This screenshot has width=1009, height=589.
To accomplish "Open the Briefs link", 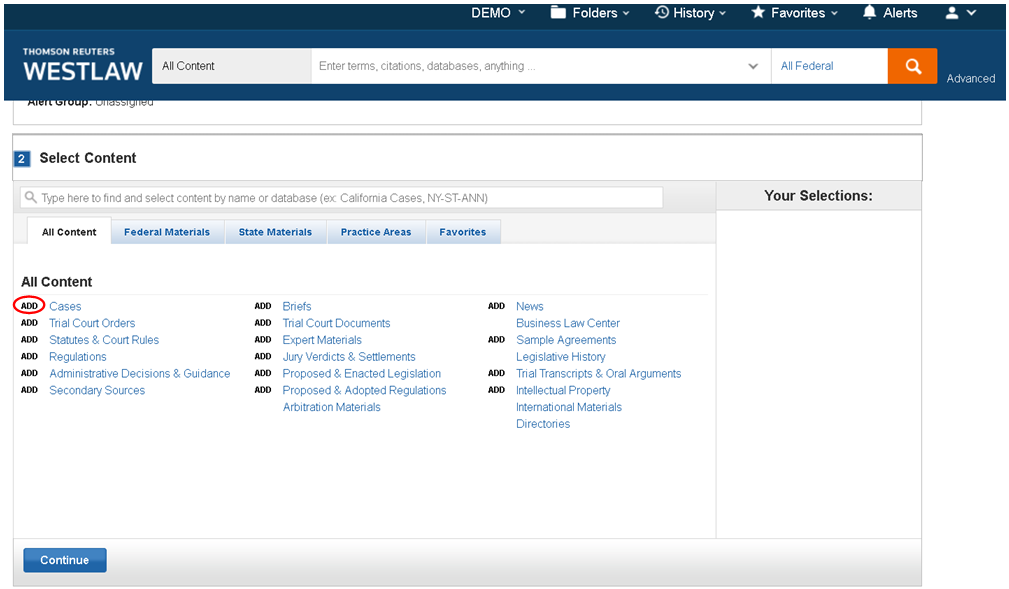I will click(297, 306).
